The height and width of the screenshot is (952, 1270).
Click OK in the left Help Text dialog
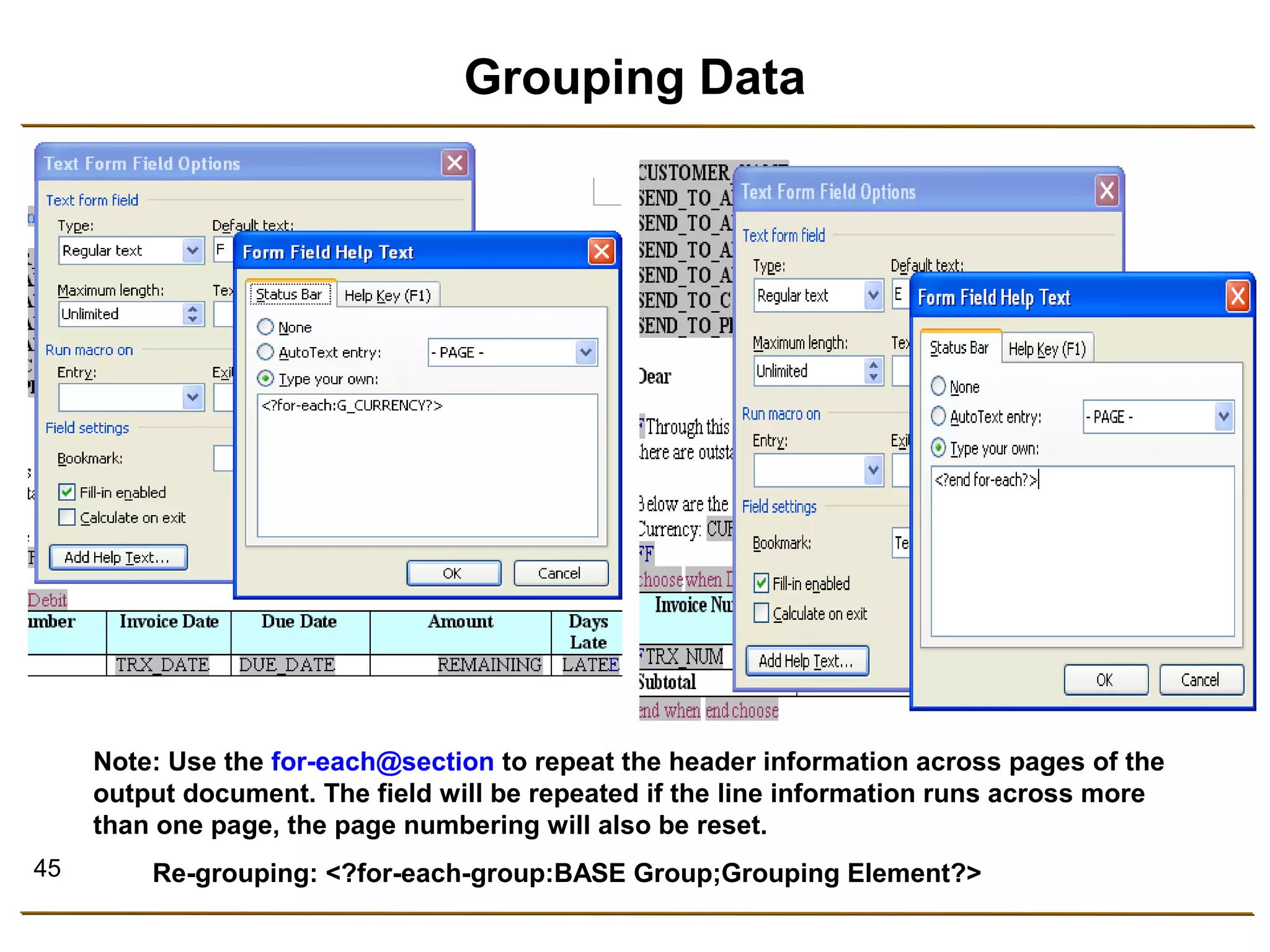click(453, 573)
